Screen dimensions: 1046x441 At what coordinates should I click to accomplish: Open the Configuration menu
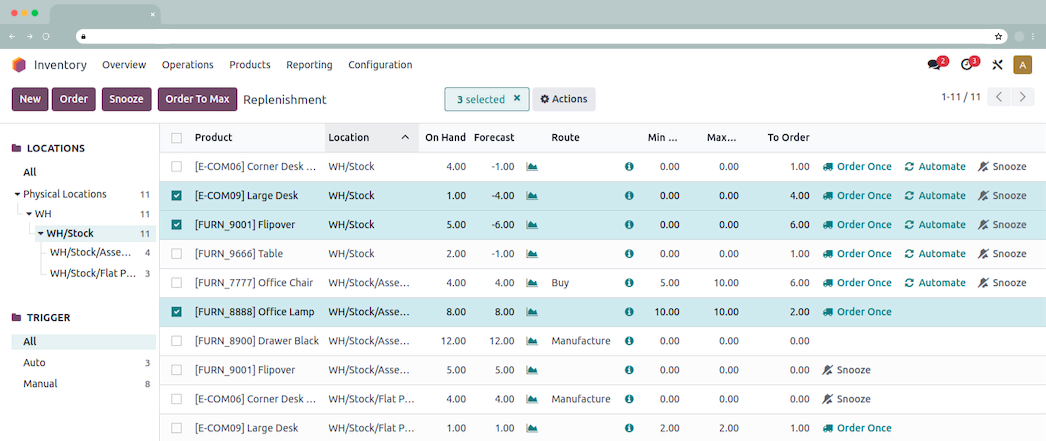click(380, 65)
